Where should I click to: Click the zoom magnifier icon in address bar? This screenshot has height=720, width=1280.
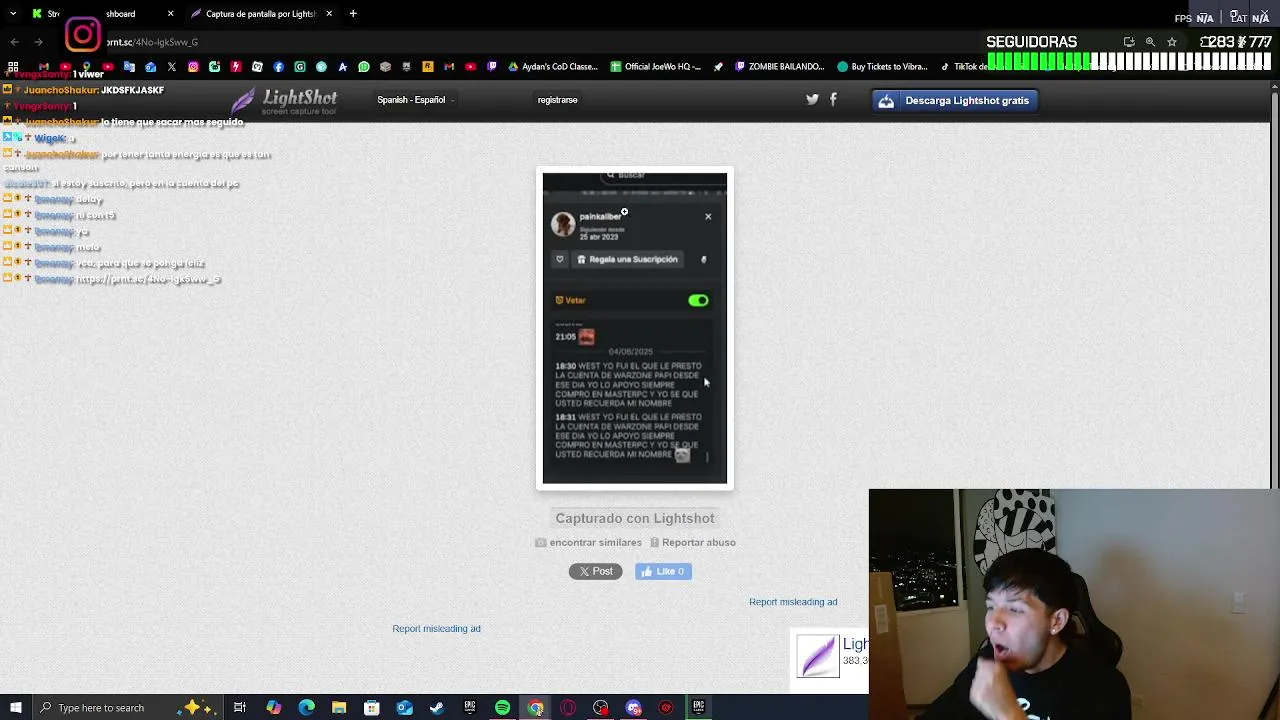pos(1150,42)
